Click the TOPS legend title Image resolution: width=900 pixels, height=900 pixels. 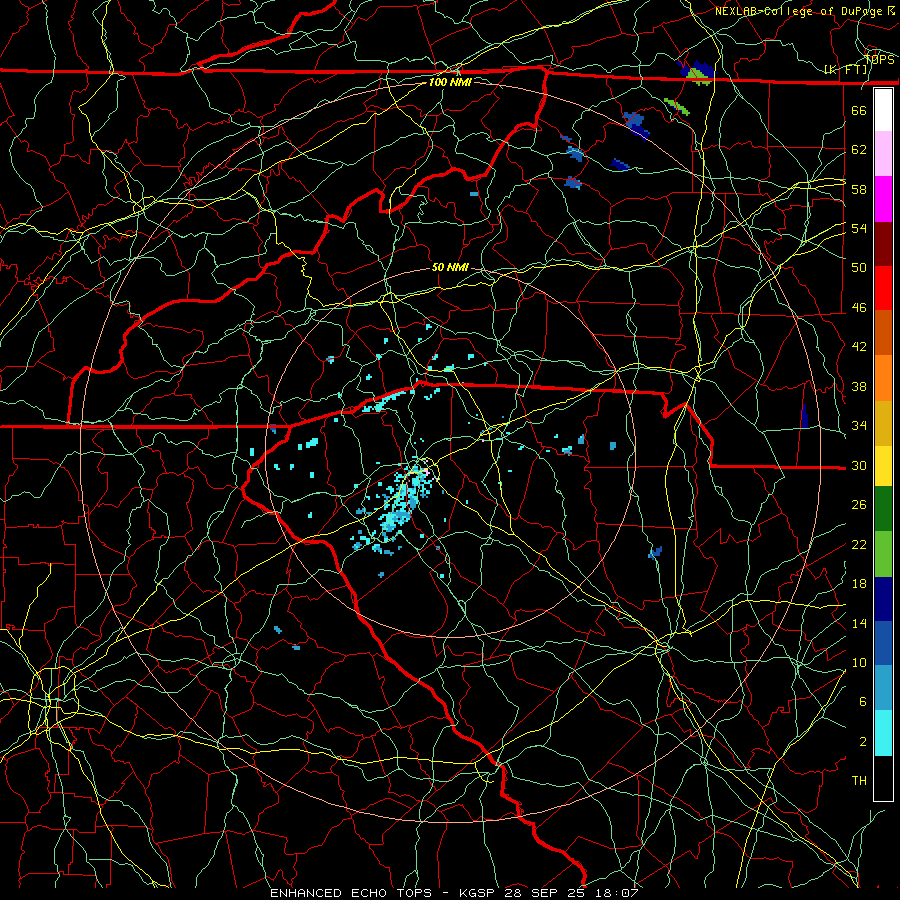[x=879, y=59]
